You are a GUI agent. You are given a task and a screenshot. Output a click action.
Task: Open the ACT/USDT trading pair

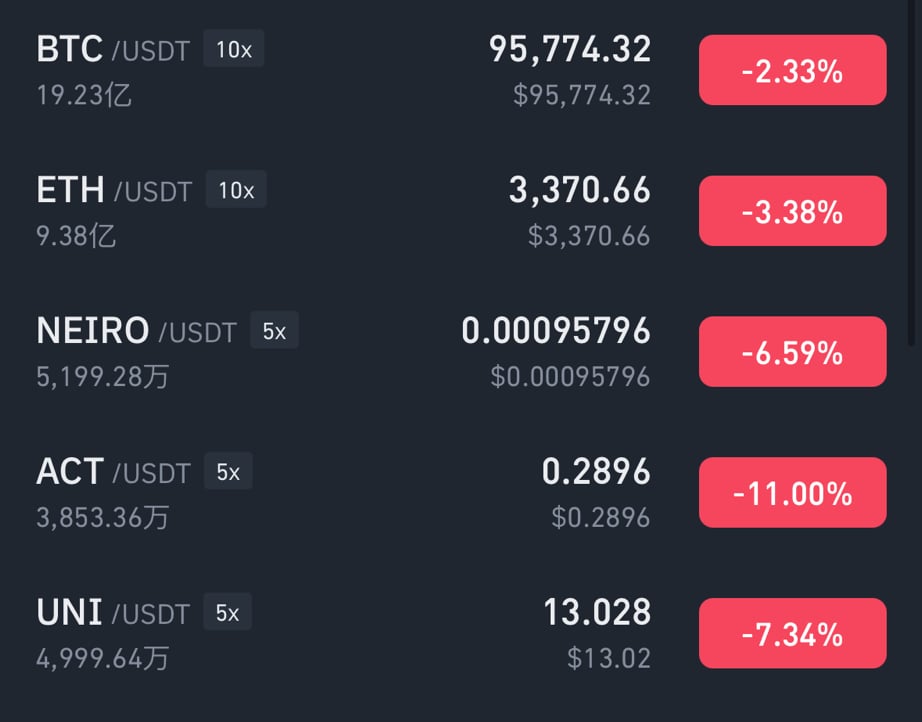461,493
